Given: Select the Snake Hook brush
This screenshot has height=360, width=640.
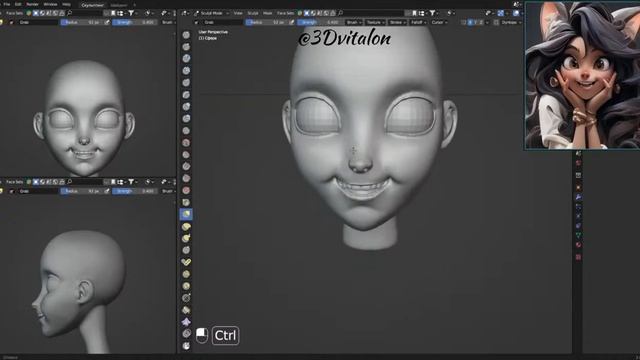Looking at the screenshot, I should [x=186, y=238].
